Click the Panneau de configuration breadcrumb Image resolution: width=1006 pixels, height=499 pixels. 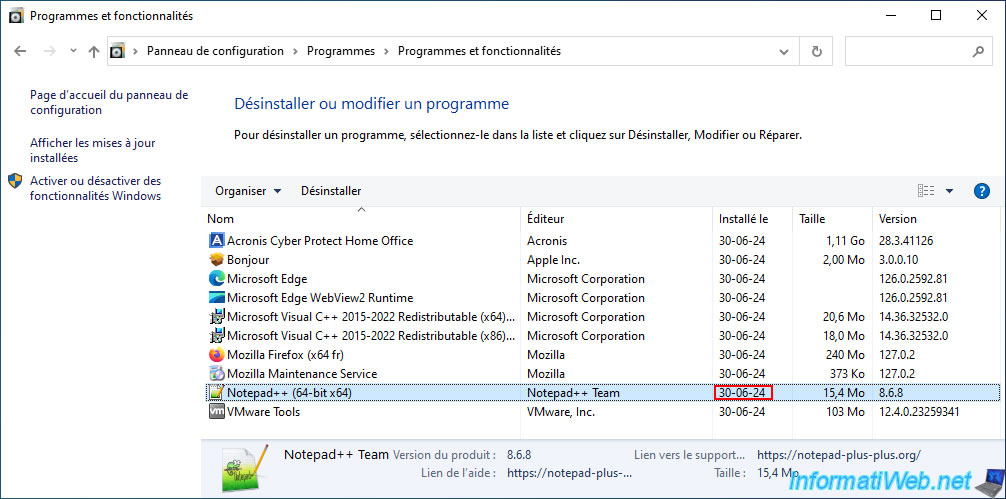[215, 51]
